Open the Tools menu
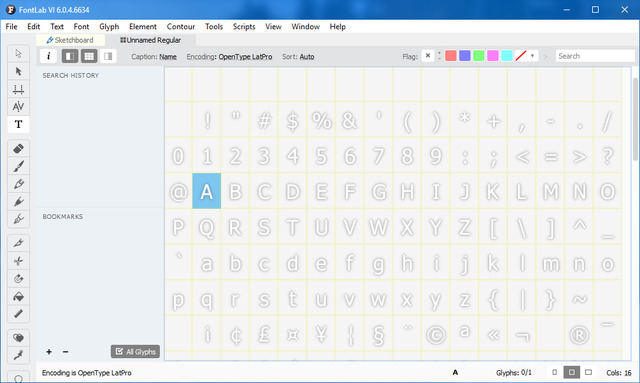The image size is (640, 383). pos(214,27)
